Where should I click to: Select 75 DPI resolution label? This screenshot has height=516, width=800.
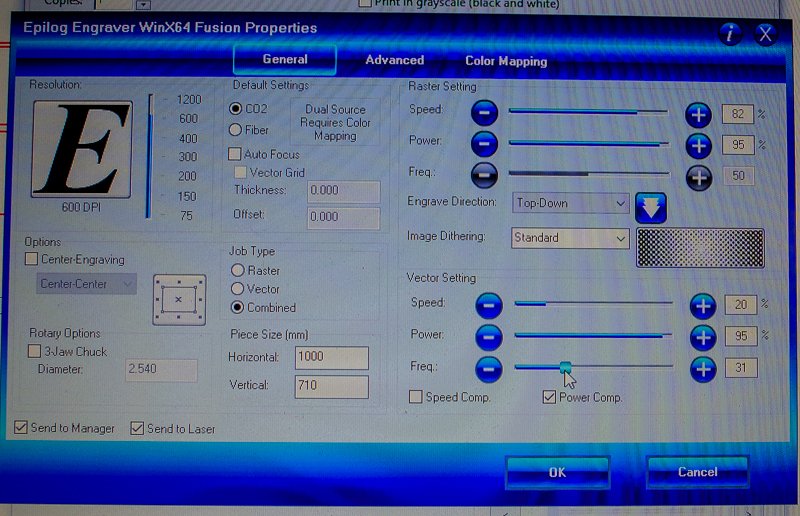(186, 216)
